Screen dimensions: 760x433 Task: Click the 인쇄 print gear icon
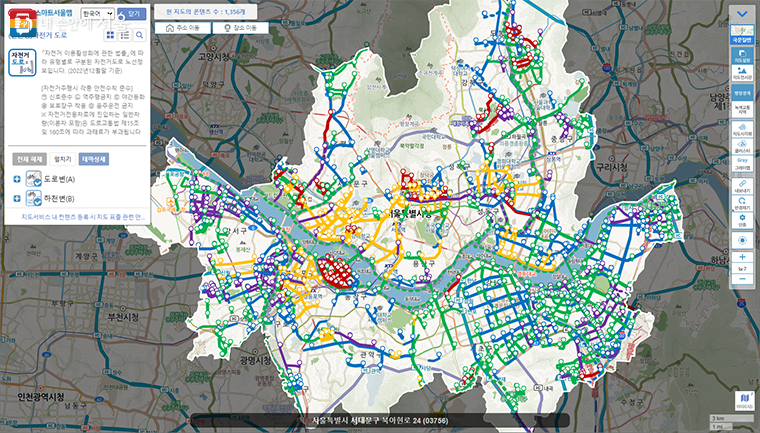tap(742, 221)
